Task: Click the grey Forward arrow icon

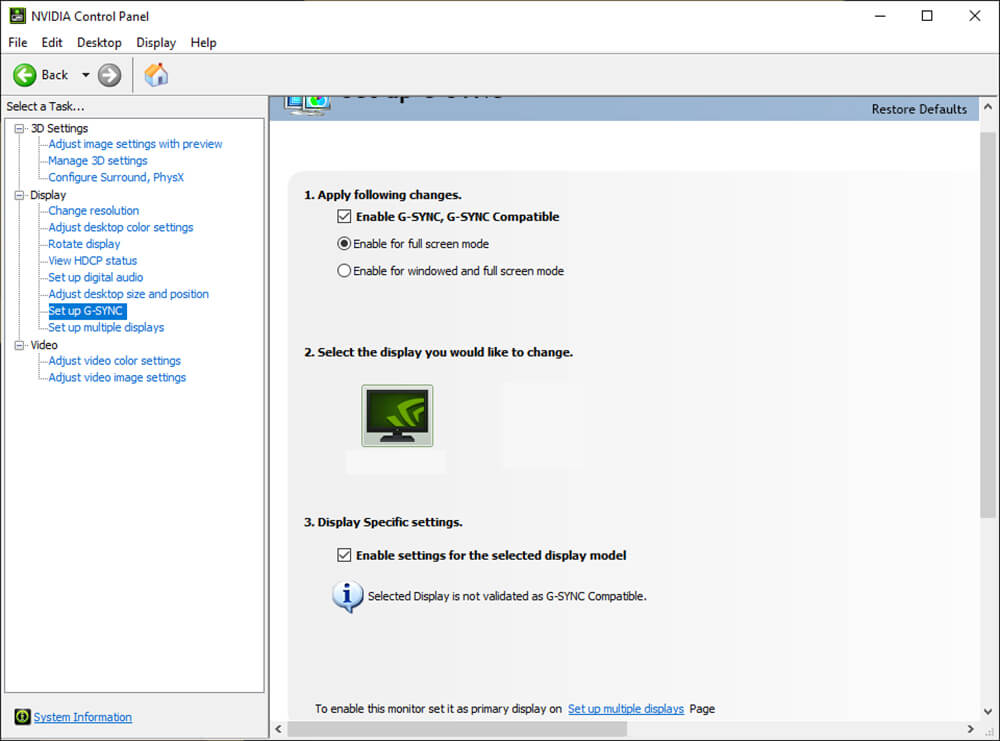Action: click(x=110, y=75)
